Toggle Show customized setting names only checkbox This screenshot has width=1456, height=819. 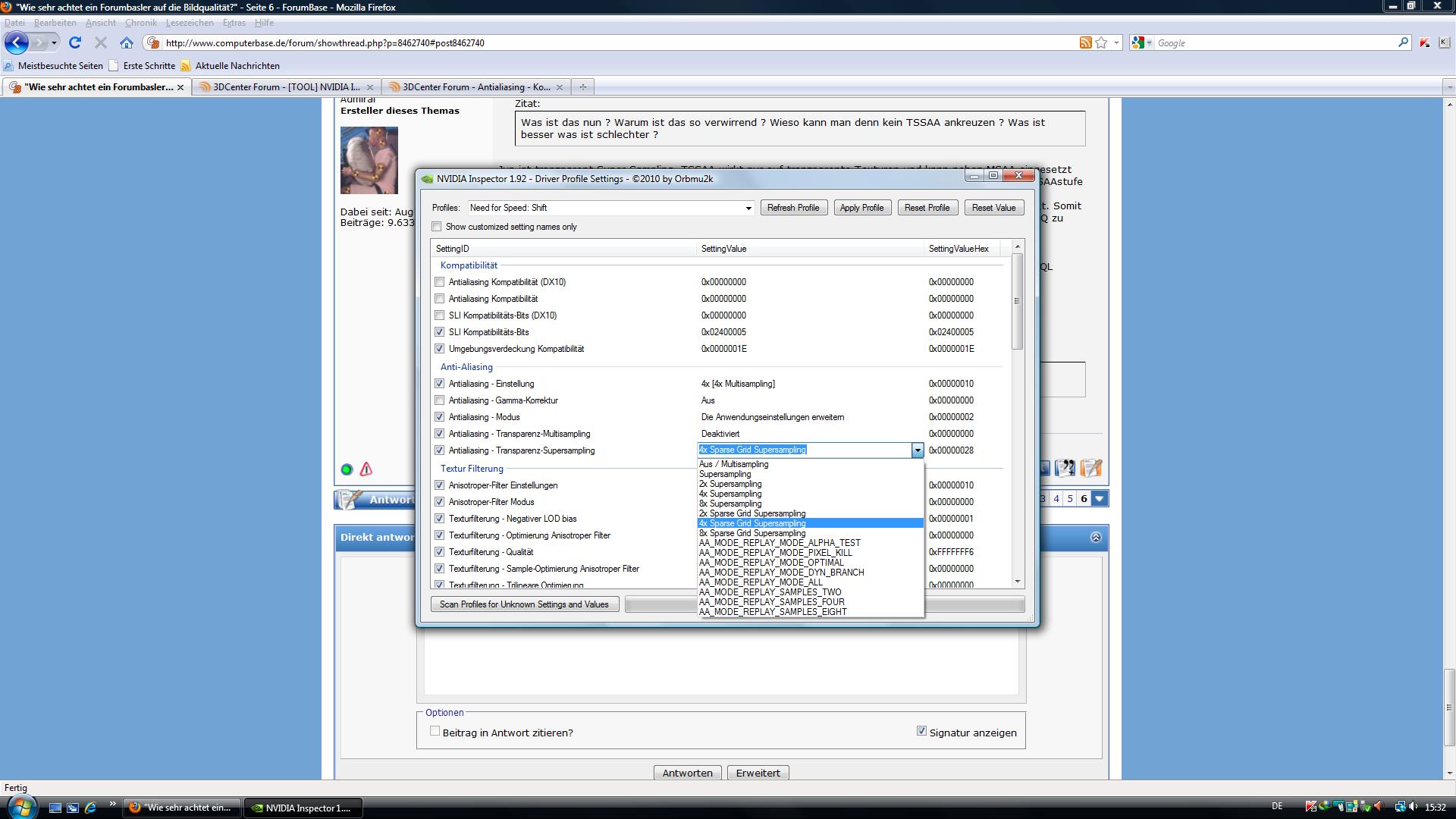(x=437, y=227)
